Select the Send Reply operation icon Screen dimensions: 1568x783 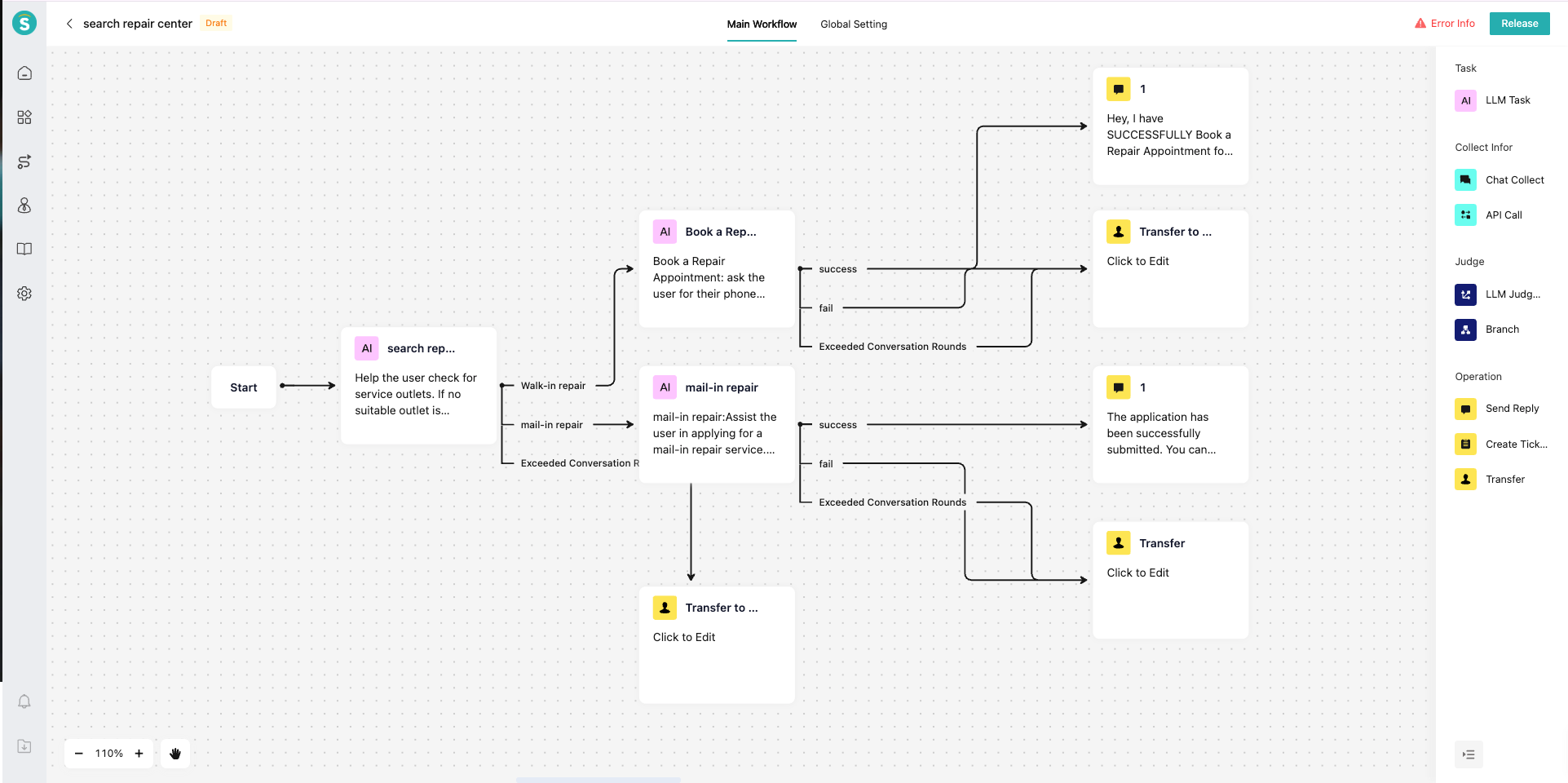1465,409
